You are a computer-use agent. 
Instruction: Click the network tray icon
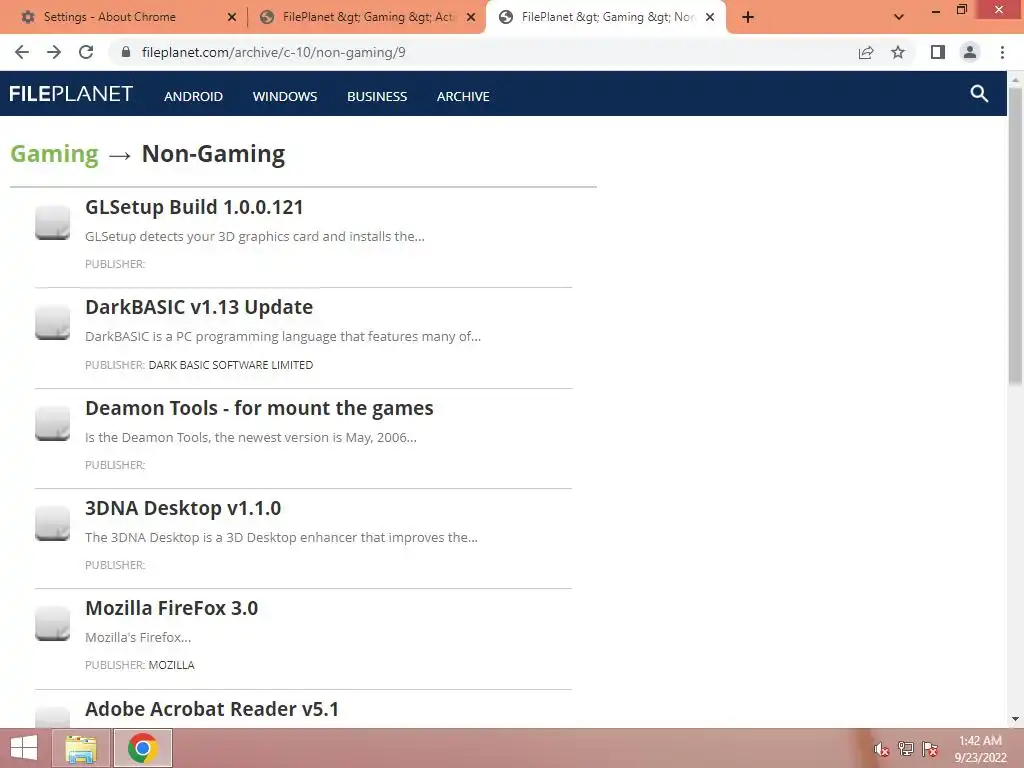tap(906, 749)
